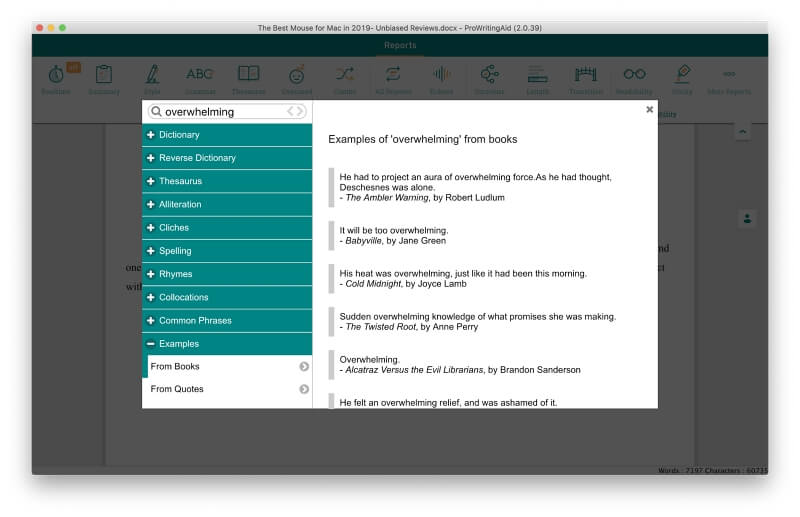Select the From Books examples item
Screen dimensions: 800x517
click(227, 366)
